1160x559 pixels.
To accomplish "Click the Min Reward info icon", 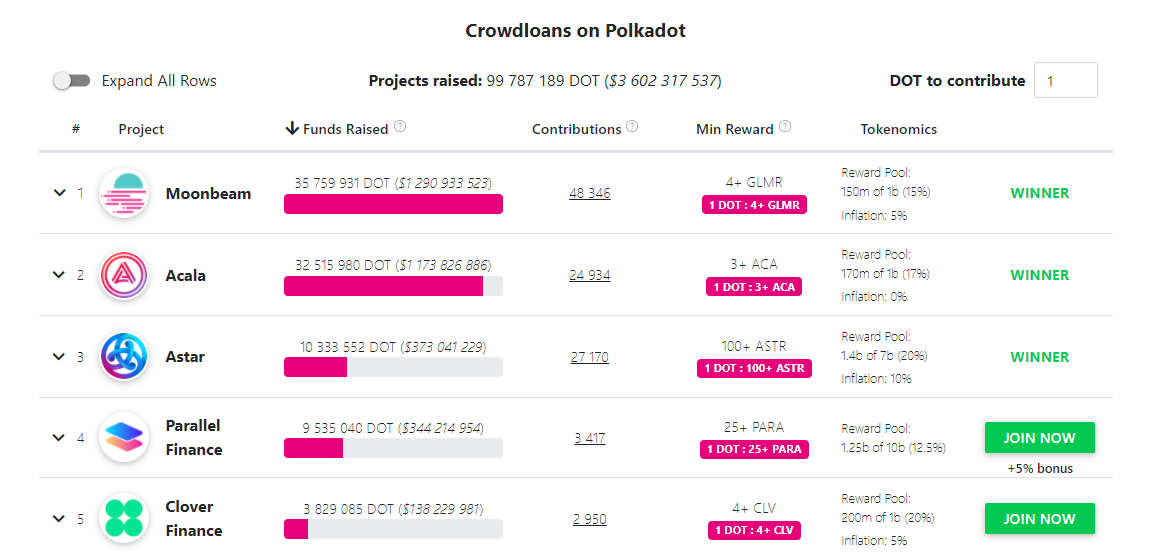I will click(x=785, y=127).
